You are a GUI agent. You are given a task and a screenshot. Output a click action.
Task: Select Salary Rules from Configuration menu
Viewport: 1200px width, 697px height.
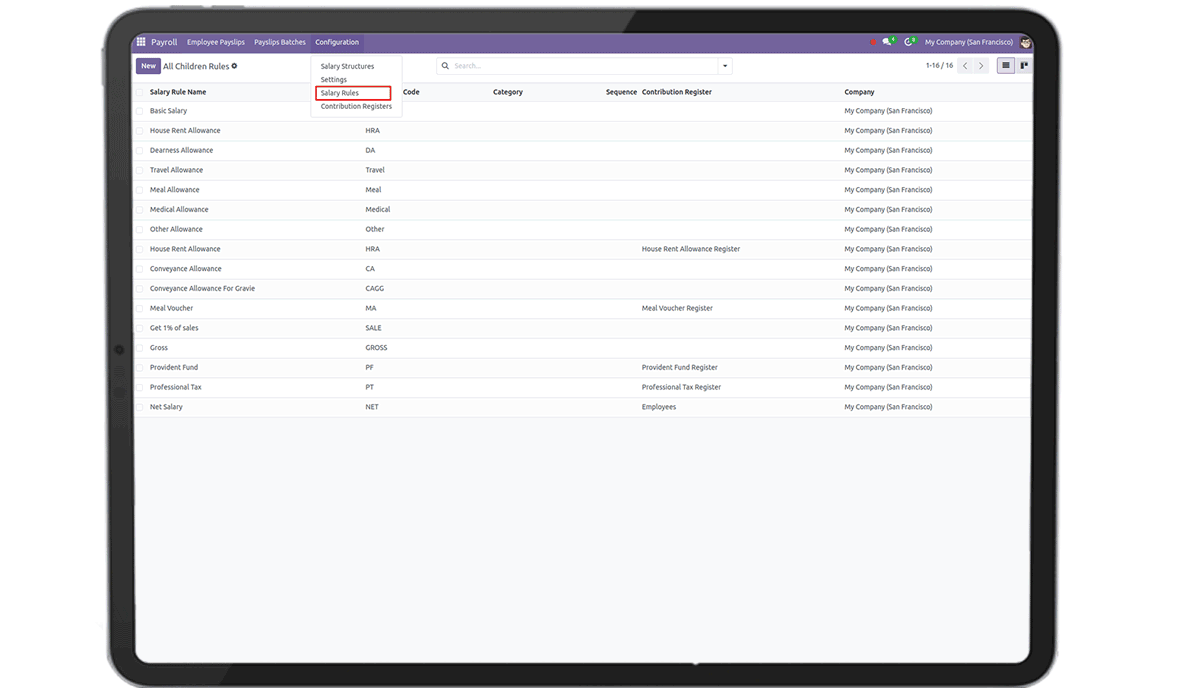[x=340, y=93]
